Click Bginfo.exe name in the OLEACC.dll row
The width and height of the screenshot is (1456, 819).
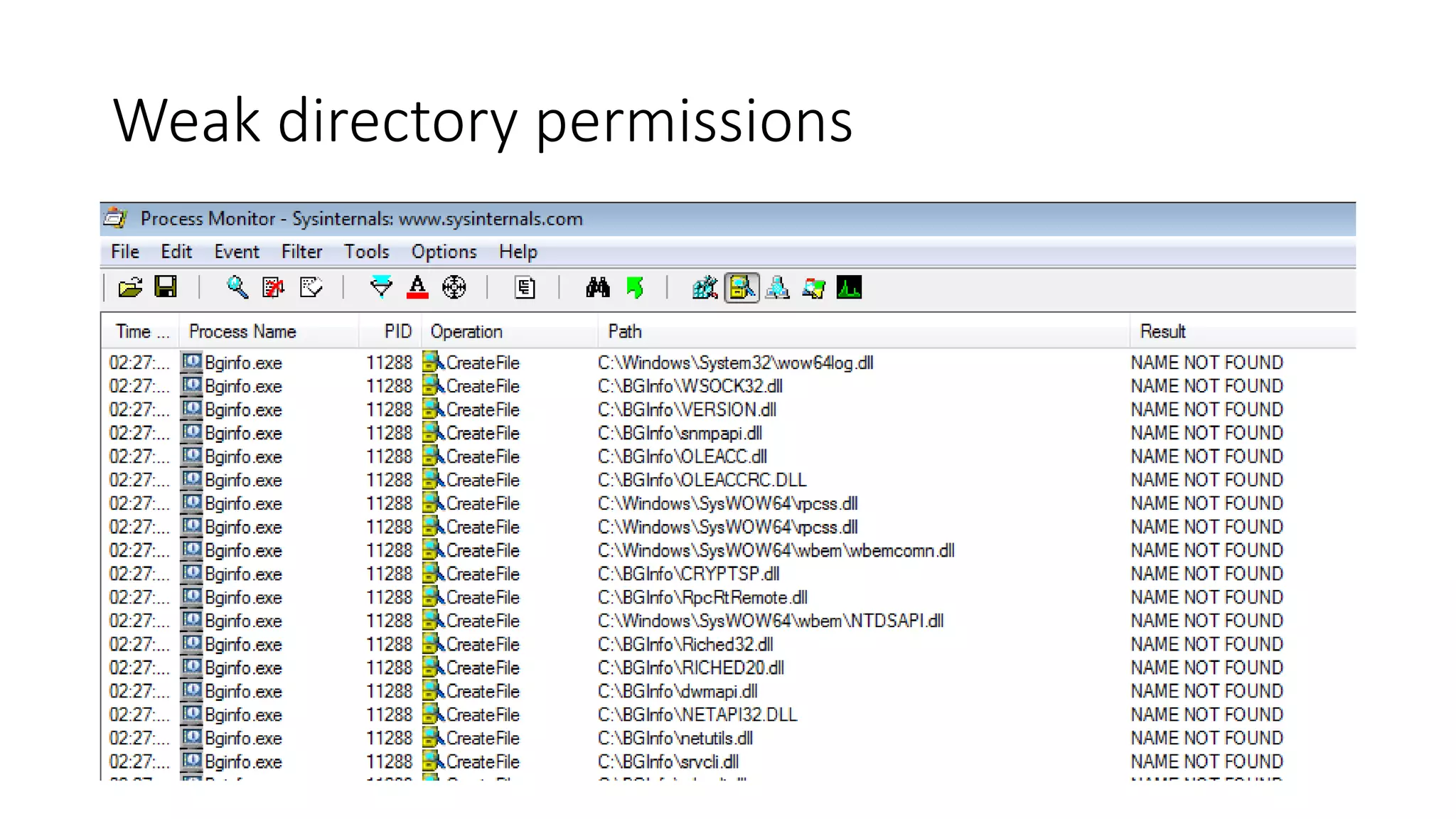pyautogui.click(x=243, y=456)
